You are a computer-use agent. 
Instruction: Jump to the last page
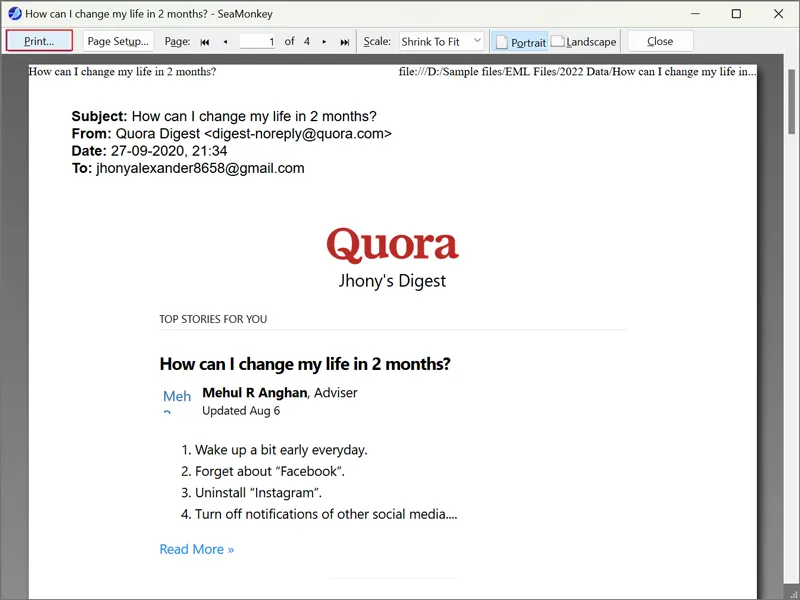(344, 42)
